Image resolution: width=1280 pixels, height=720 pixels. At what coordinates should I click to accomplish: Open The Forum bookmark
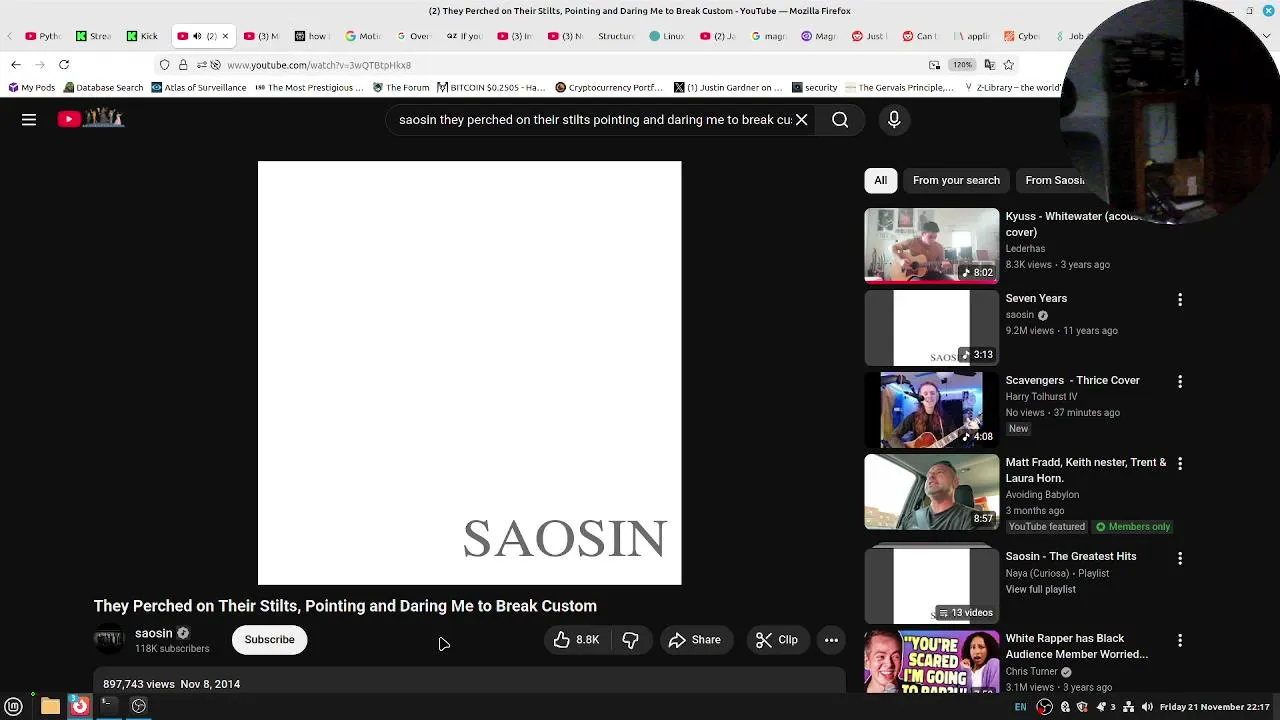401,88
